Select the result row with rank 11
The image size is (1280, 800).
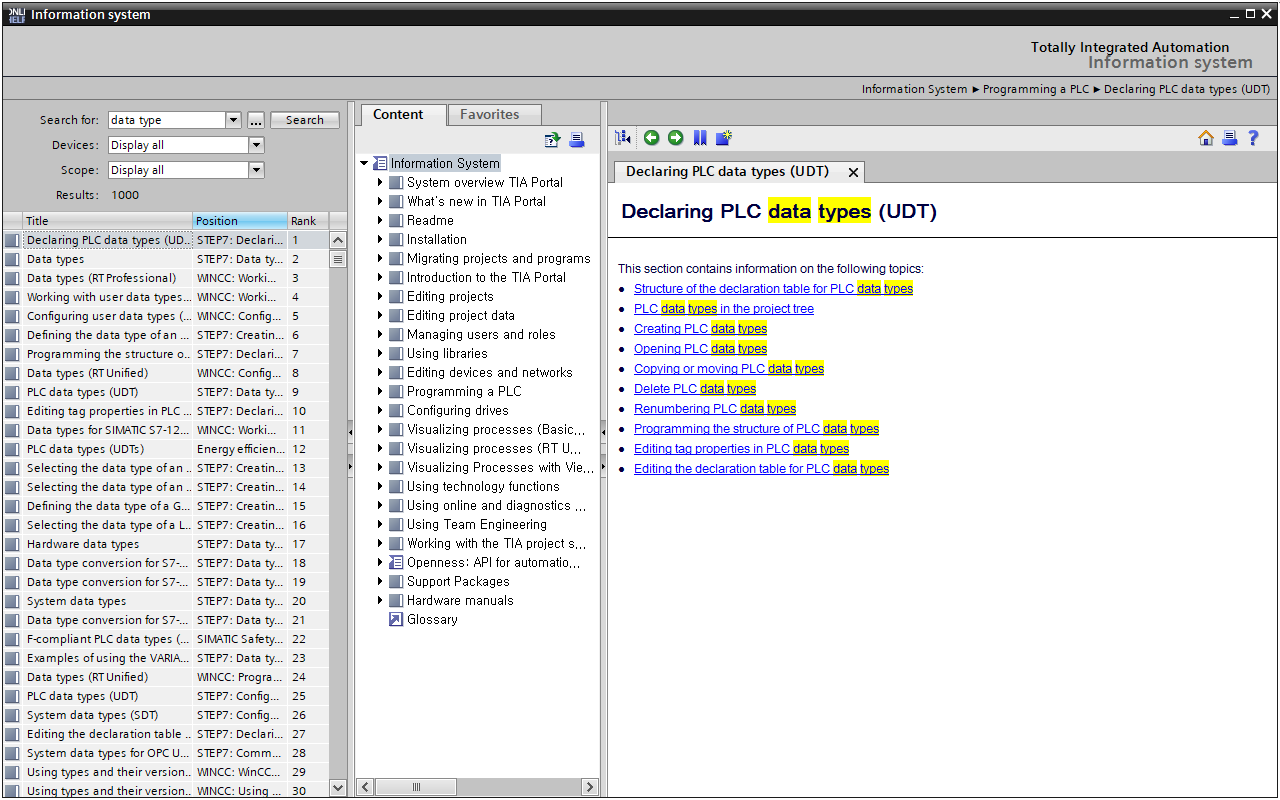165,430
